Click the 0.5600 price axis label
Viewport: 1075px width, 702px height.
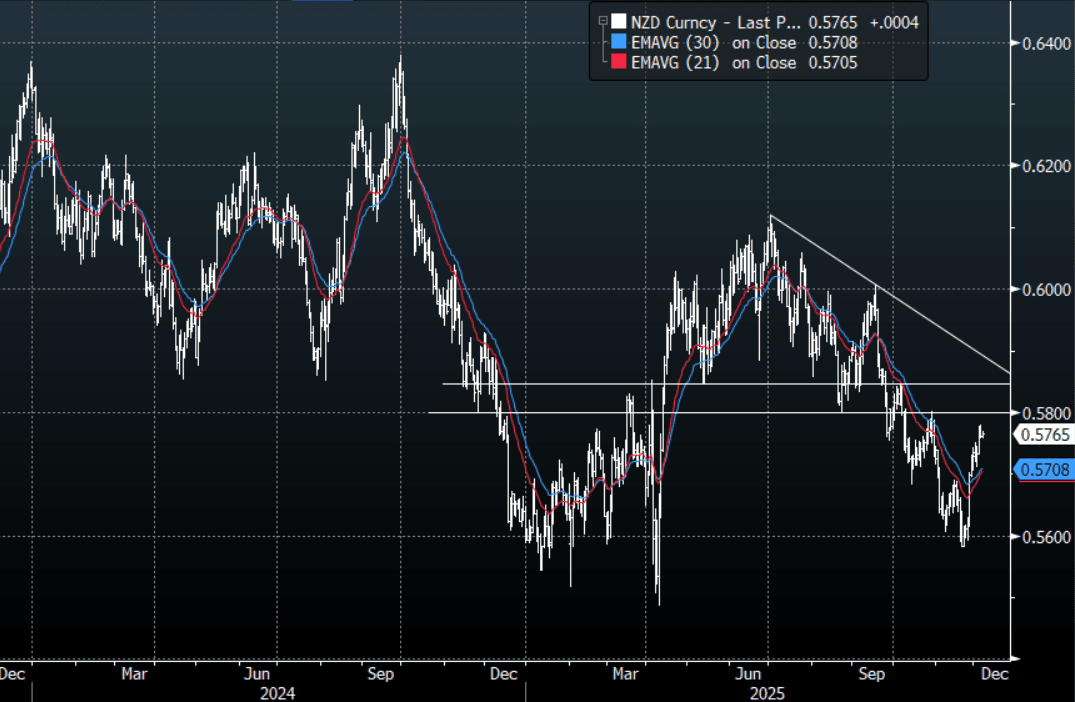(x=1041, y=537)
